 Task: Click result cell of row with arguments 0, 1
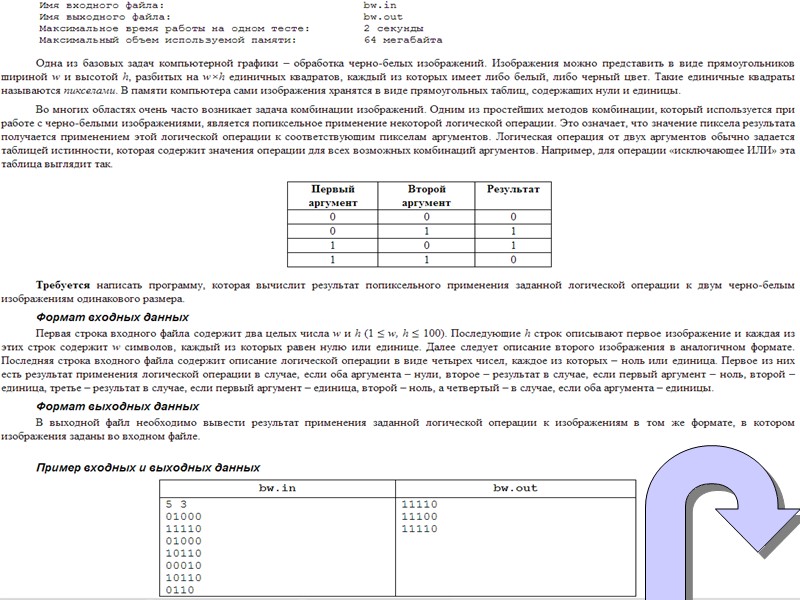point(513,232)
